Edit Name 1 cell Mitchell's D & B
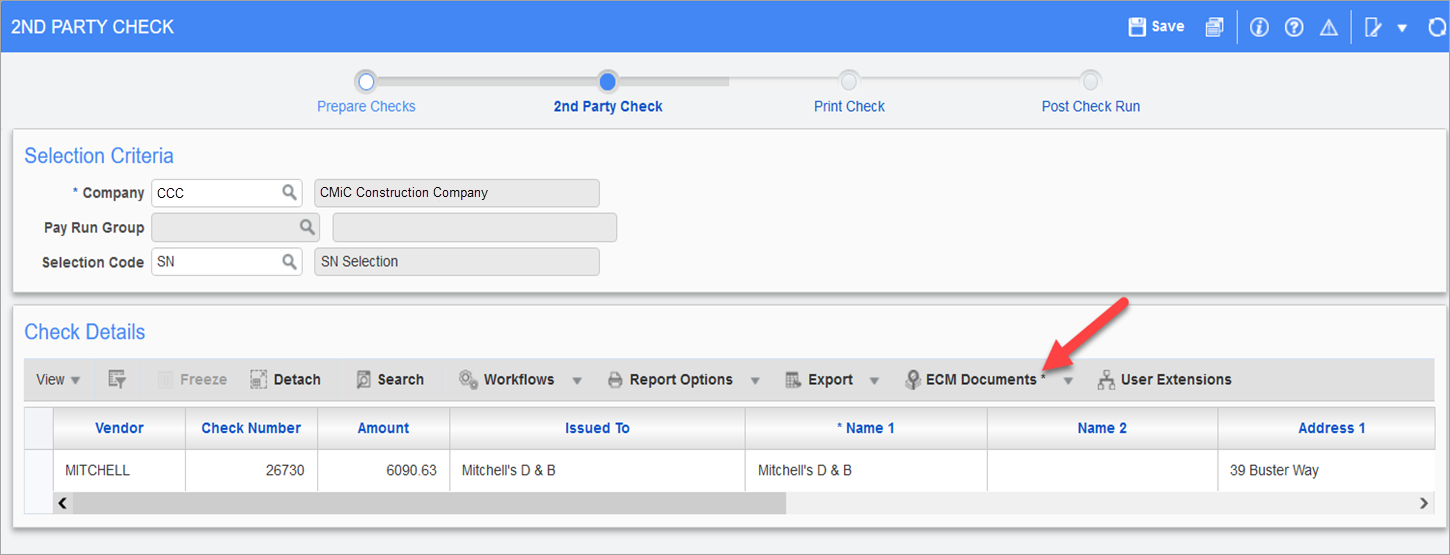The height and width of the screenshot is (555, 1450). (x=866, y=470)
